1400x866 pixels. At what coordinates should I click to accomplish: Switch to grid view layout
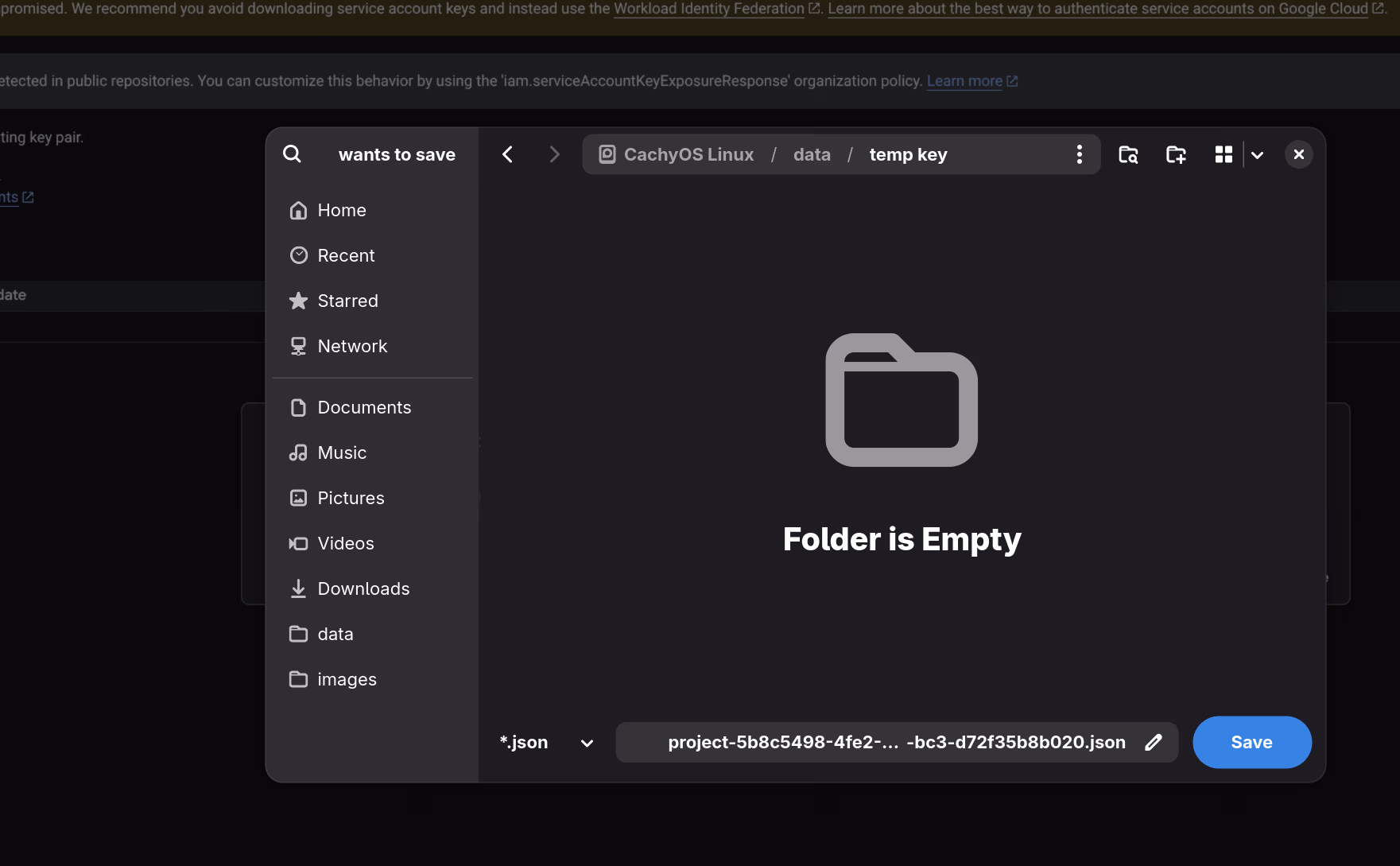pos(1224,153)
